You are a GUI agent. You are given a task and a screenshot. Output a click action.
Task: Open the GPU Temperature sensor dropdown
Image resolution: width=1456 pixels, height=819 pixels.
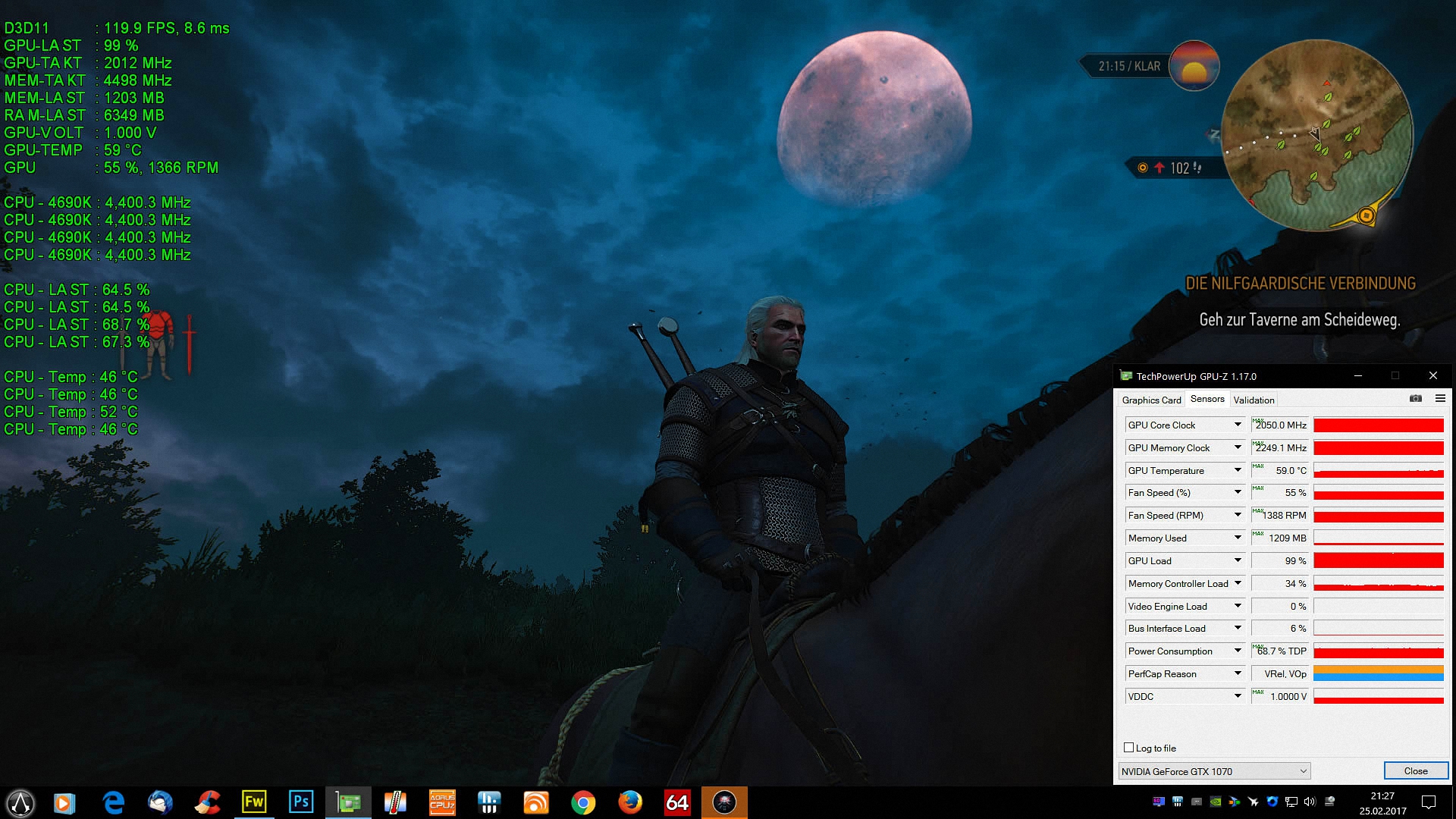pyautogui.click(x=1238, y=470)
